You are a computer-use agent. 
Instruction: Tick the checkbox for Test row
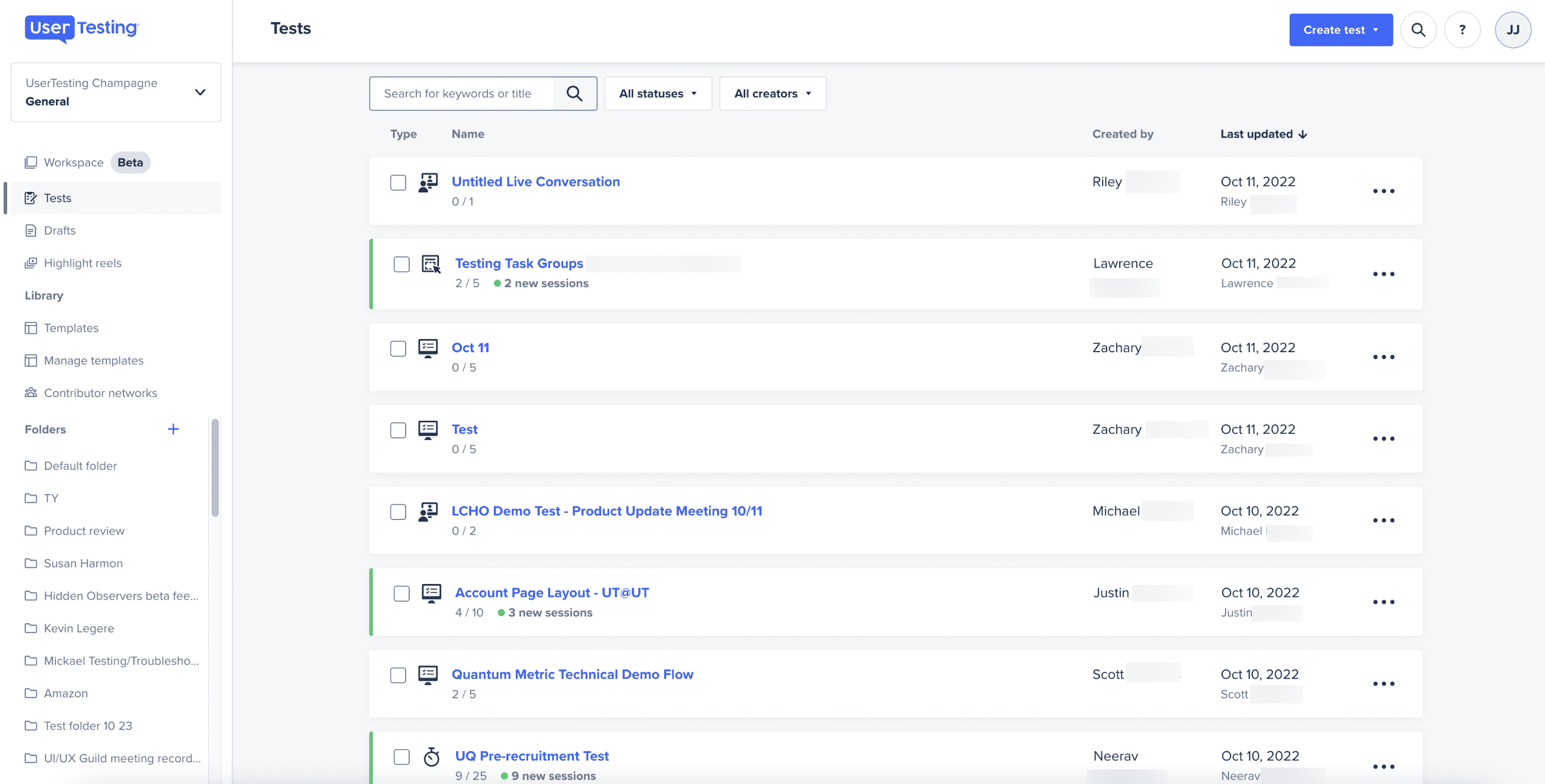398,430
